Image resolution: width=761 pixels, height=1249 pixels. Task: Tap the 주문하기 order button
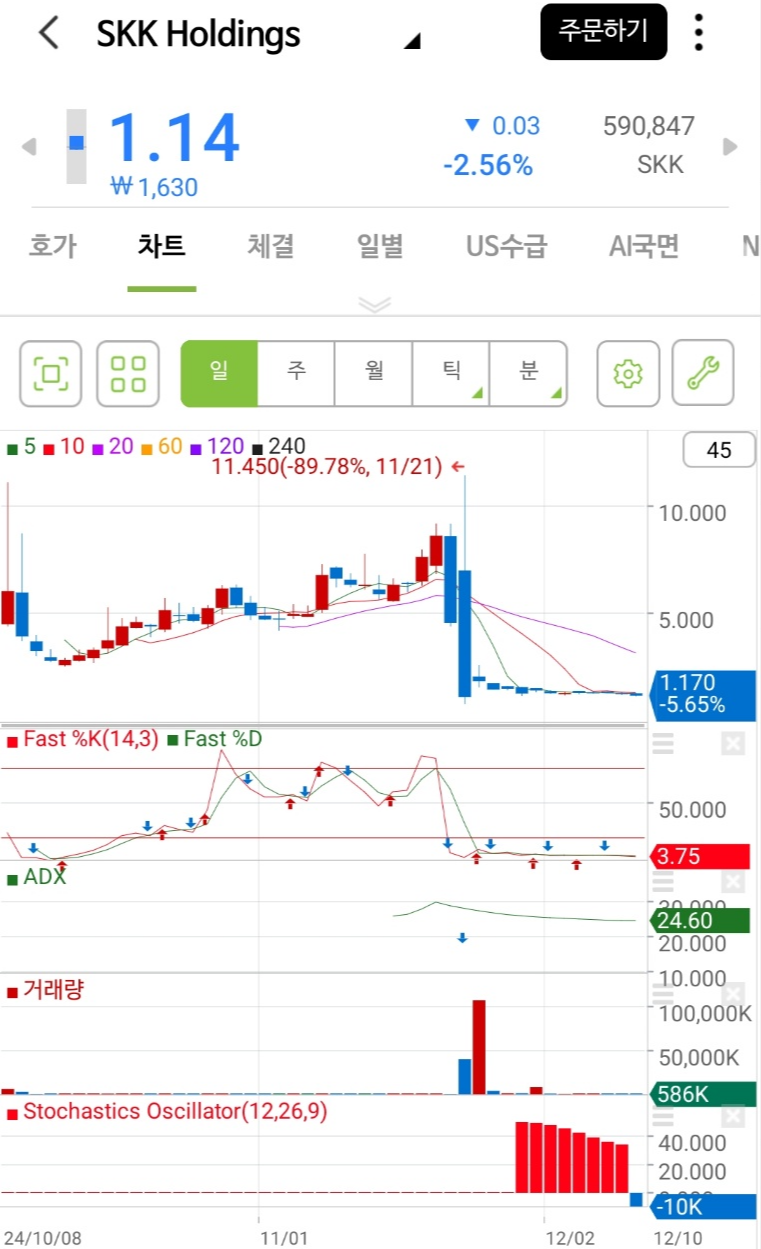tap(603, 32)
